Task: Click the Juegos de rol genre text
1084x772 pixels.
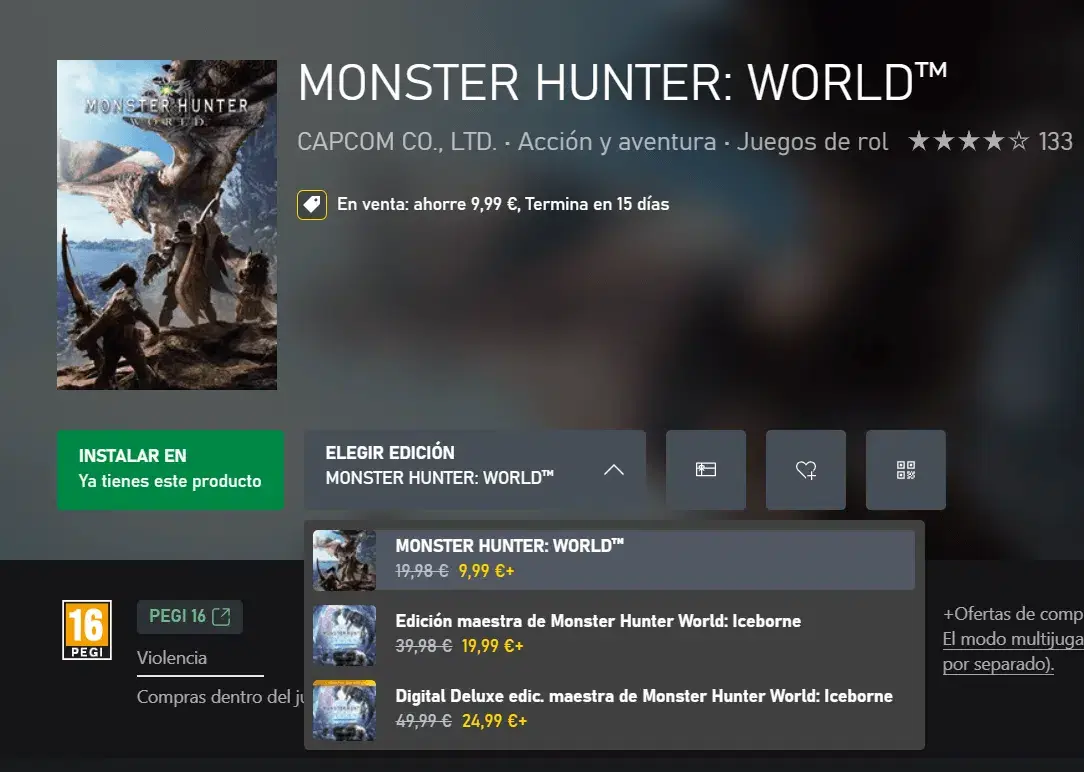Action: 812,142
